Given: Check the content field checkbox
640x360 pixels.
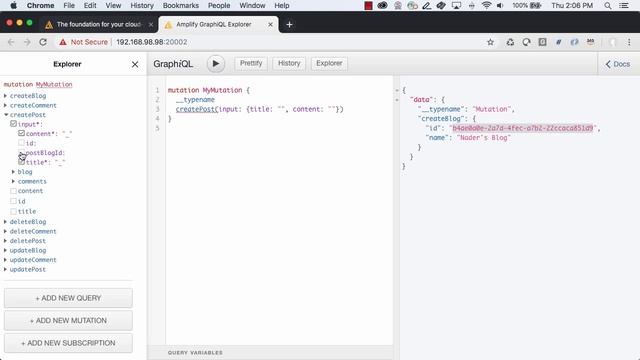Looking at the screenshot, I should point(13,191).
